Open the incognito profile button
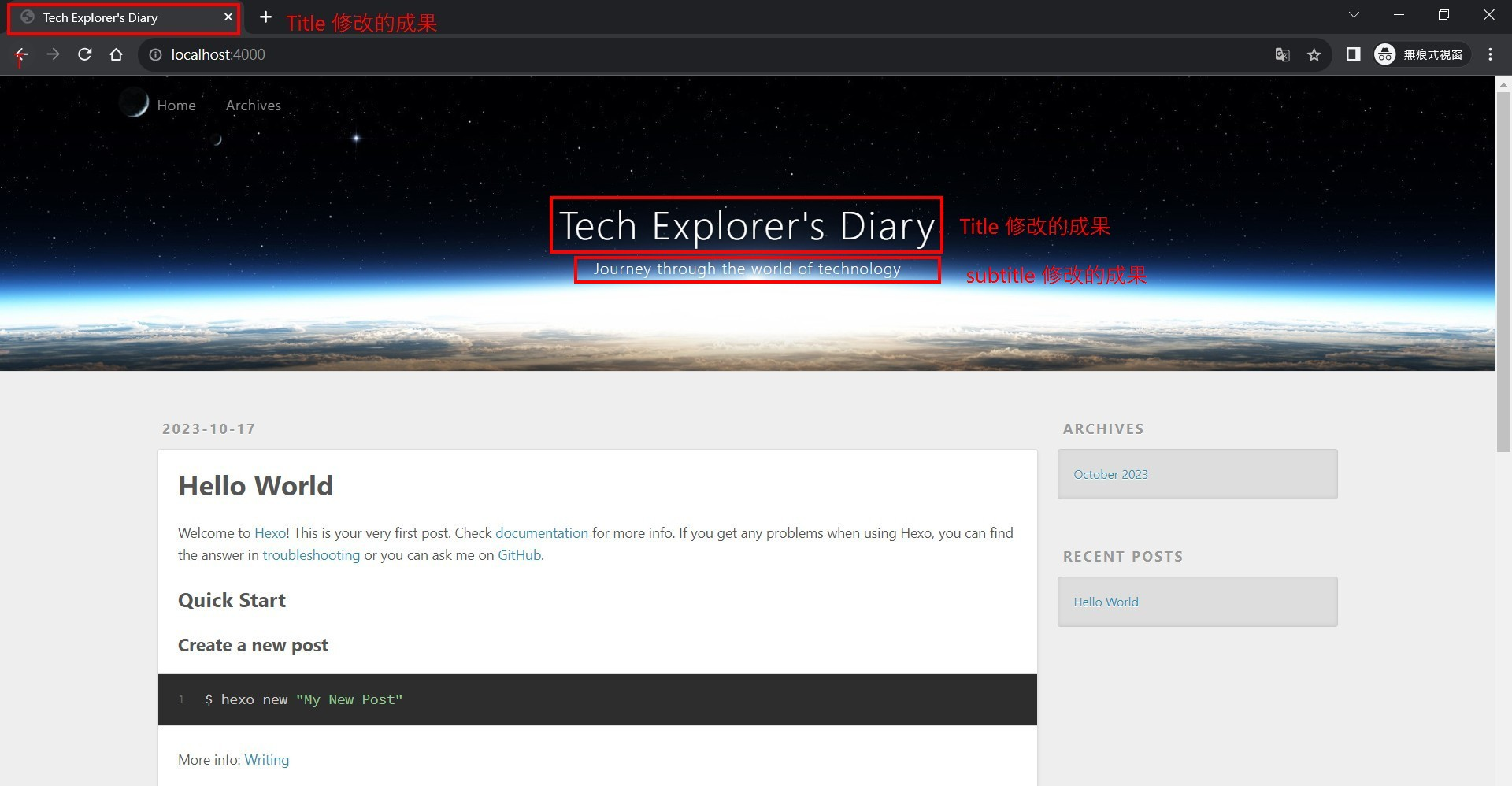The height and width of the screenshot is (786, 1512). (x=1421, y=54)
